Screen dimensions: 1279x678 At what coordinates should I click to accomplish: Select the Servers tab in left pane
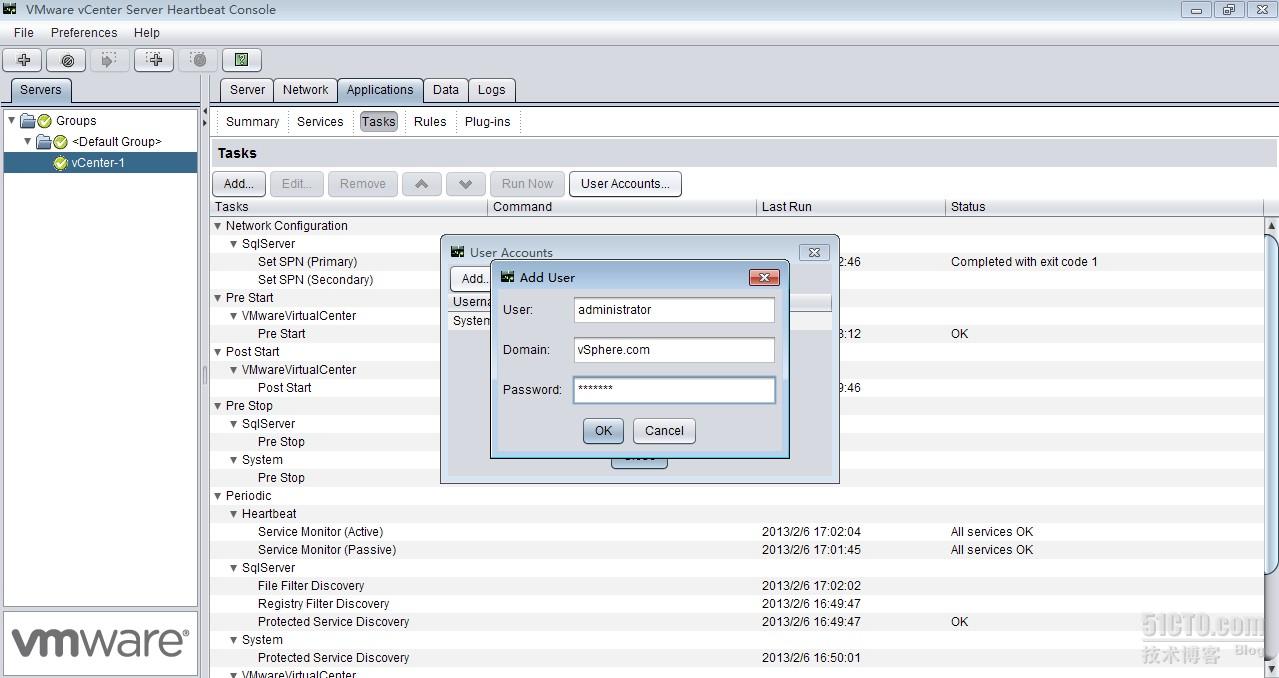click(x=40, y=90)
